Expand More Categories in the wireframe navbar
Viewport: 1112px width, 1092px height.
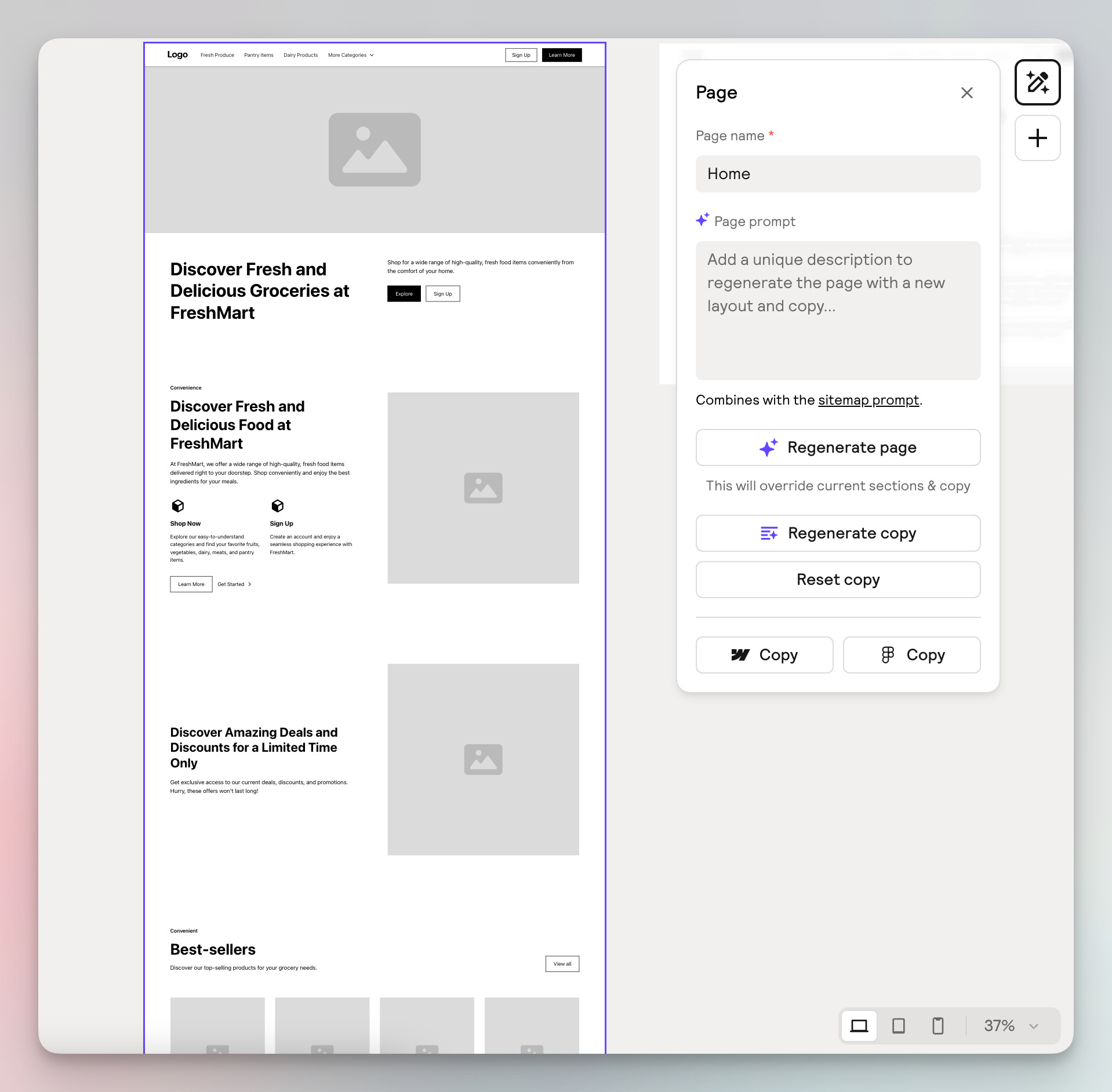(350, 54)
